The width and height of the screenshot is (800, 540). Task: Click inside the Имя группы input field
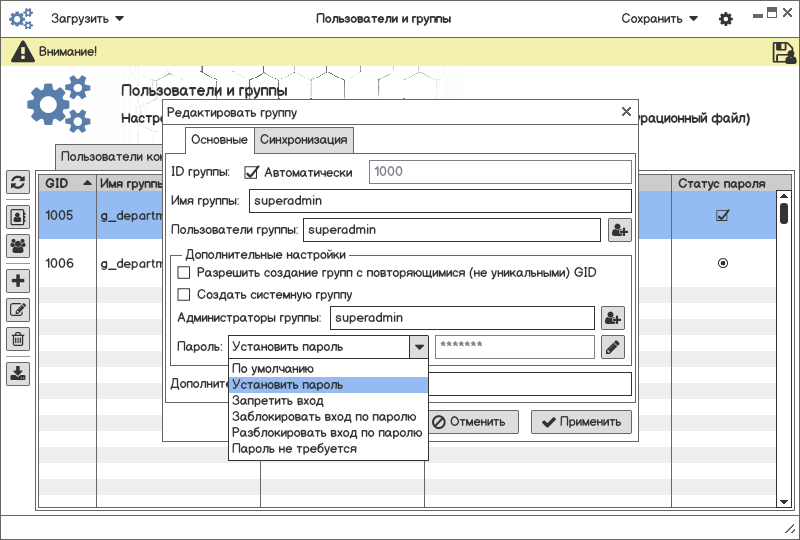pos(440,201)
